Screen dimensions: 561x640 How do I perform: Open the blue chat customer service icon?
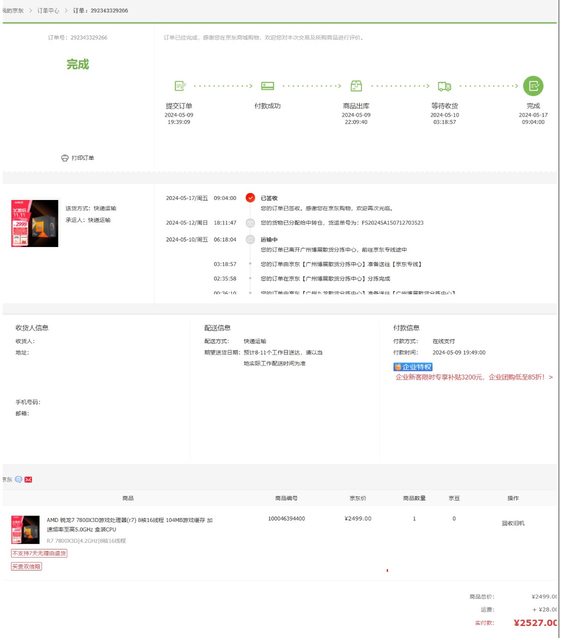pos(18,479)
